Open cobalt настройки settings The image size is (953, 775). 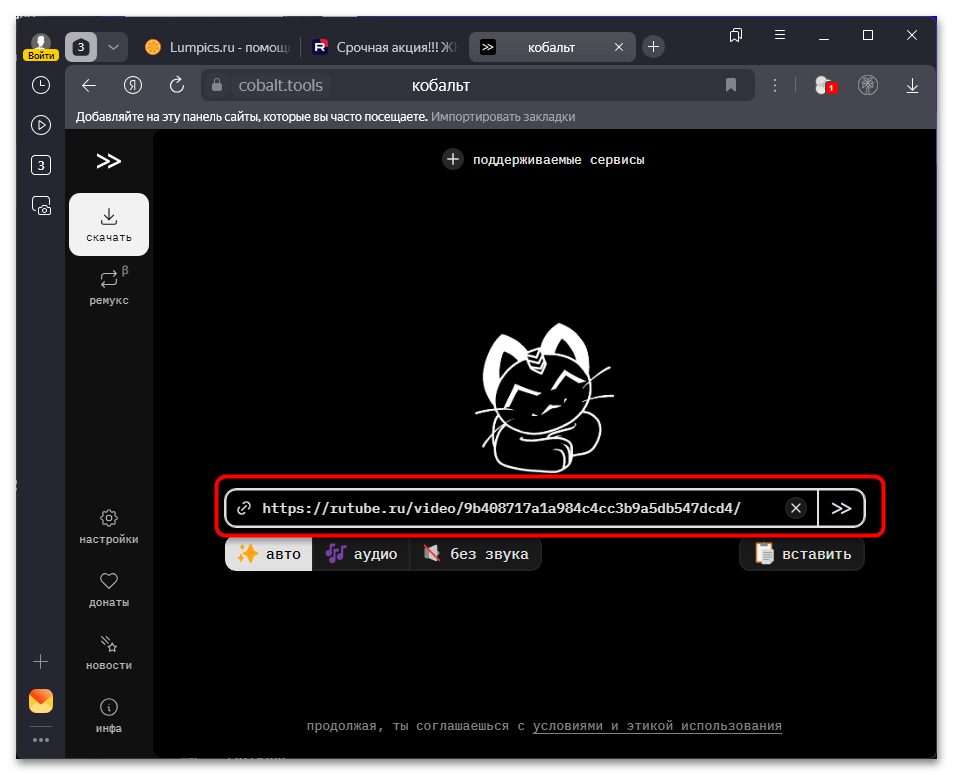click(109, 527)
